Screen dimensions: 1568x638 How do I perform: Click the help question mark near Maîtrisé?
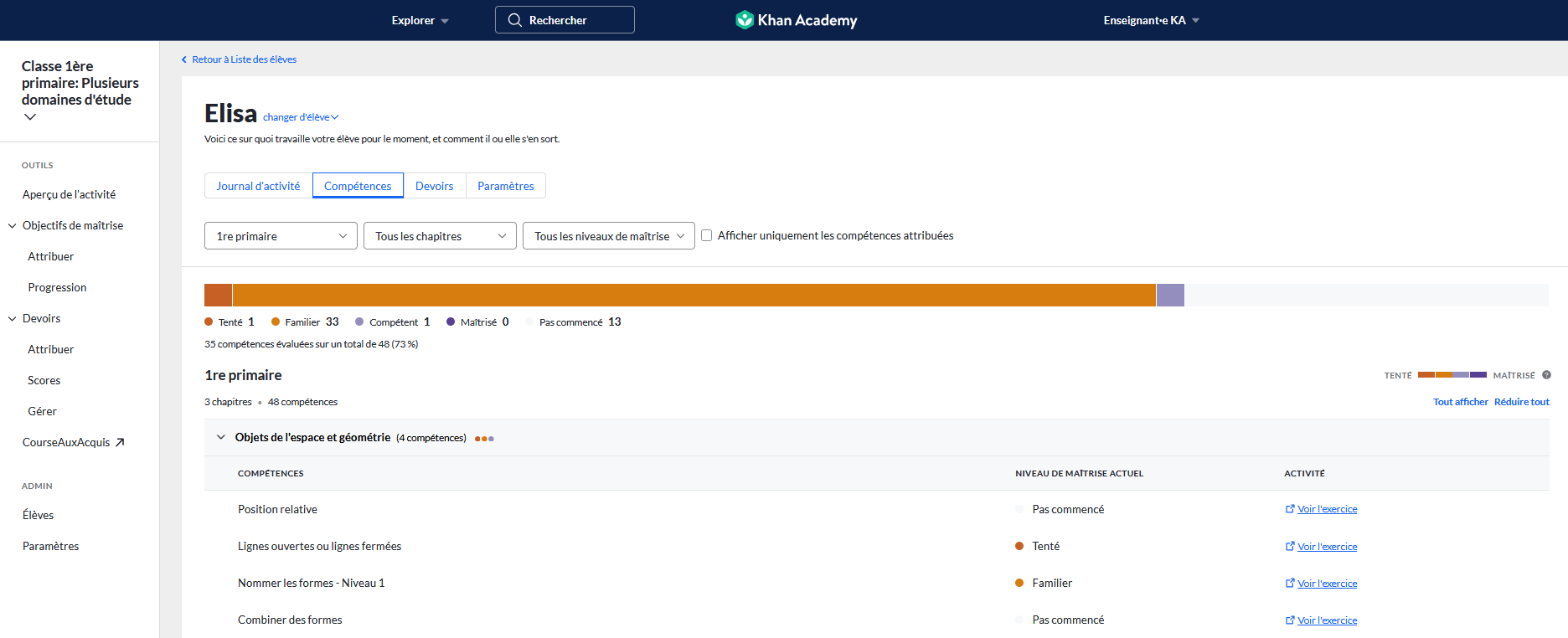pos(1546,375)
